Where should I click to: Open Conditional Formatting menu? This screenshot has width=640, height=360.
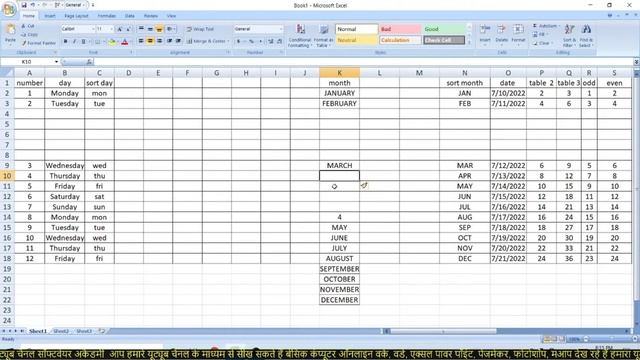[x=300, y=36]
